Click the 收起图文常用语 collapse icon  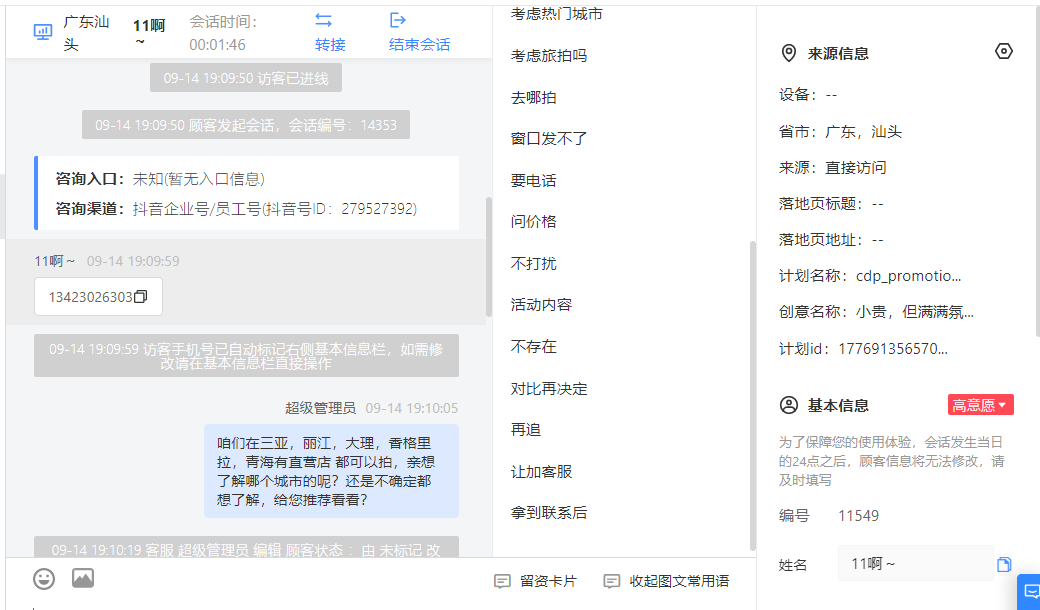click(612, 581)
